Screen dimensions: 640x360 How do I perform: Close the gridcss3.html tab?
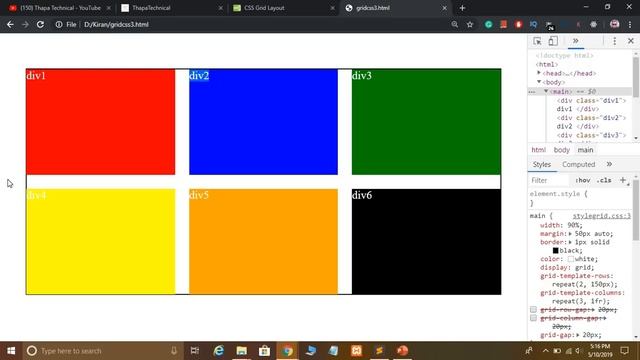444,8
